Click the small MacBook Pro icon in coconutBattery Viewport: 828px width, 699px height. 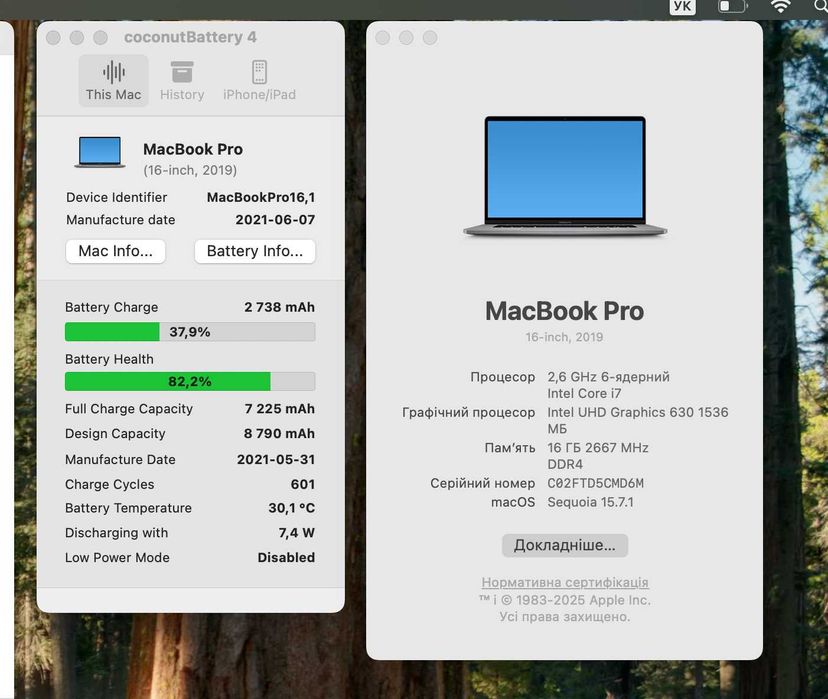[100, 152]
